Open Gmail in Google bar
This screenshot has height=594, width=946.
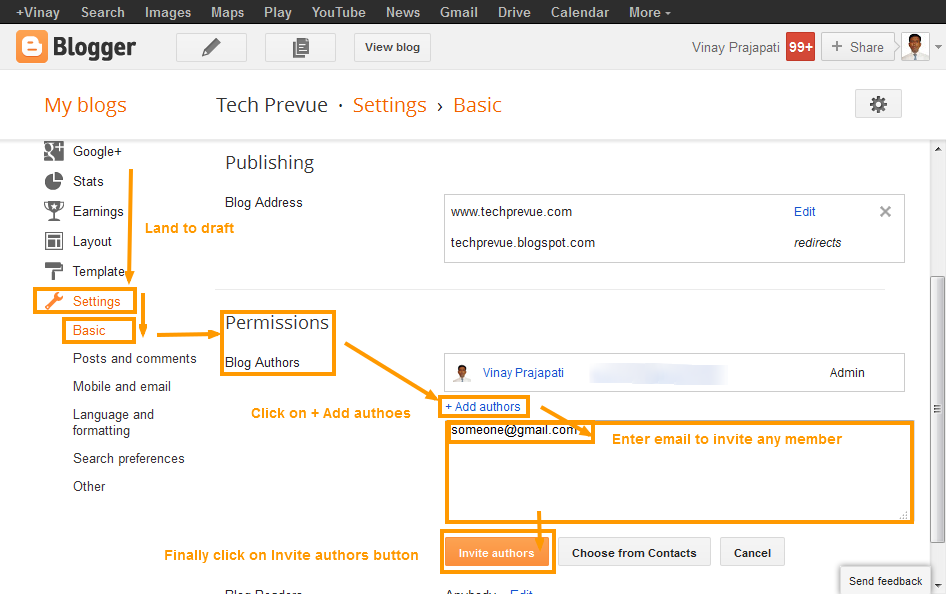(x=459, y=12)
